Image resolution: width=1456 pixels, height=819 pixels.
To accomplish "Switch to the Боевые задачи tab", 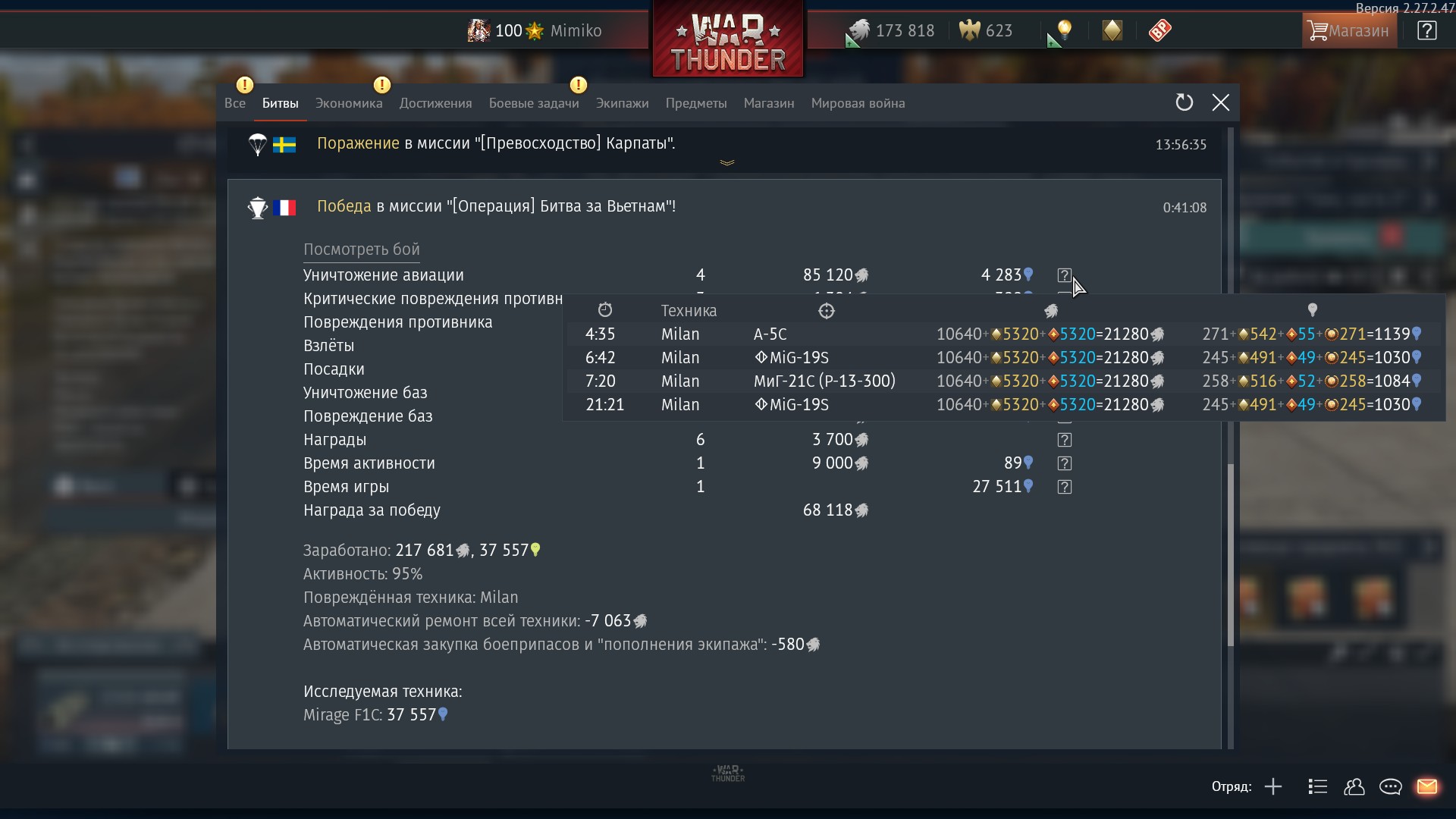I will click(534, 103).
